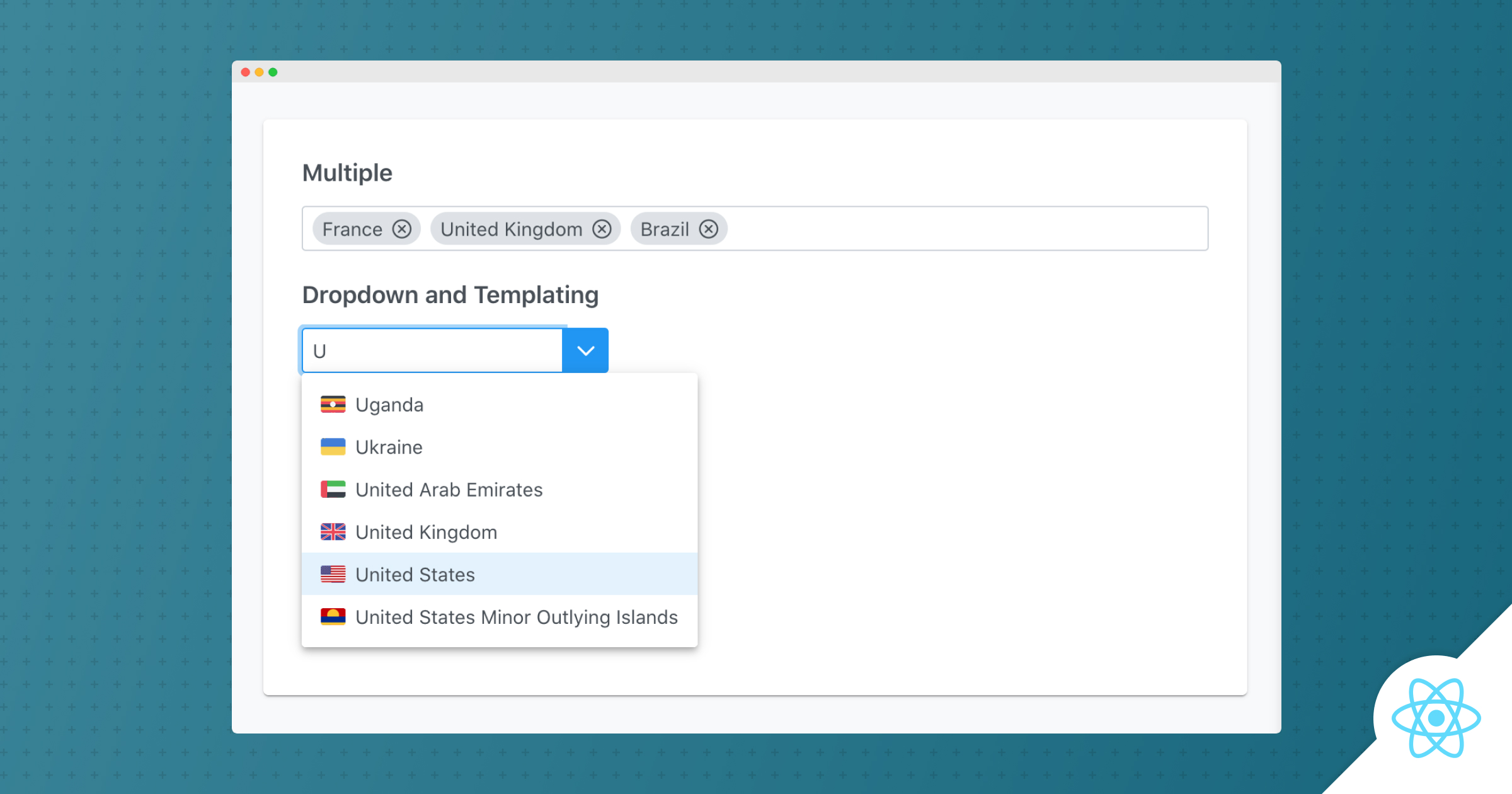This screenshot has height=794, width=1512.
Task: Remove the United Kingdom chip
Action: tap(602, 229)
